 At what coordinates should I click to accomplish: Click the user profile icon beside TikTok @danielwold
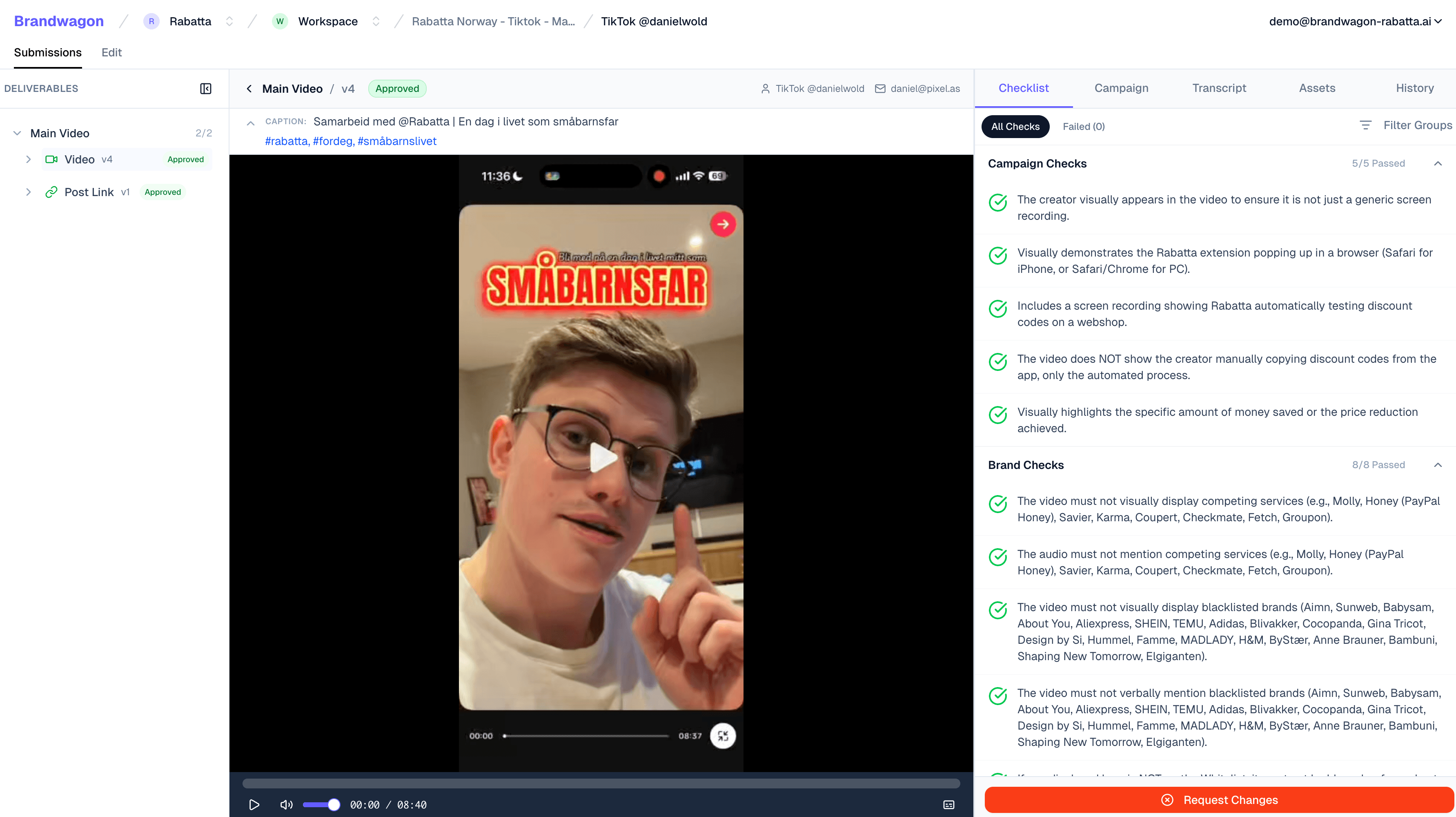765,89
